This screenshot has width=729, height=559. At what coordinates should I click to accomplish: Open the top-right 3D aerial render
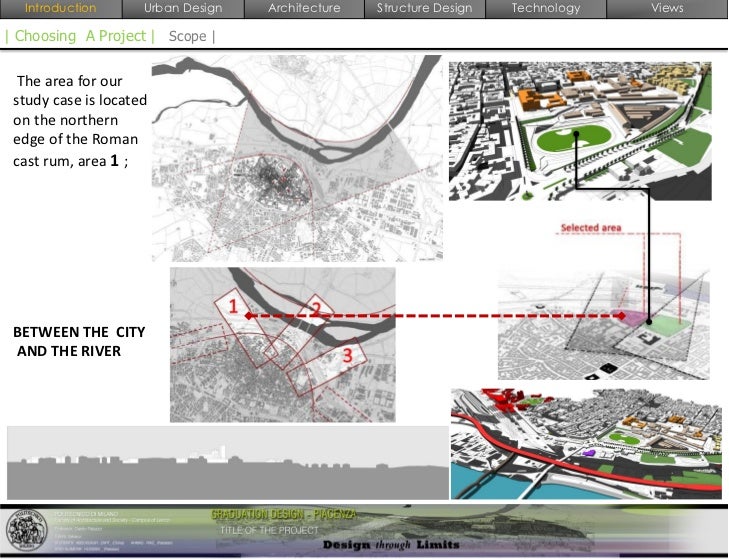pyautogui.click(x=580, y=130)
